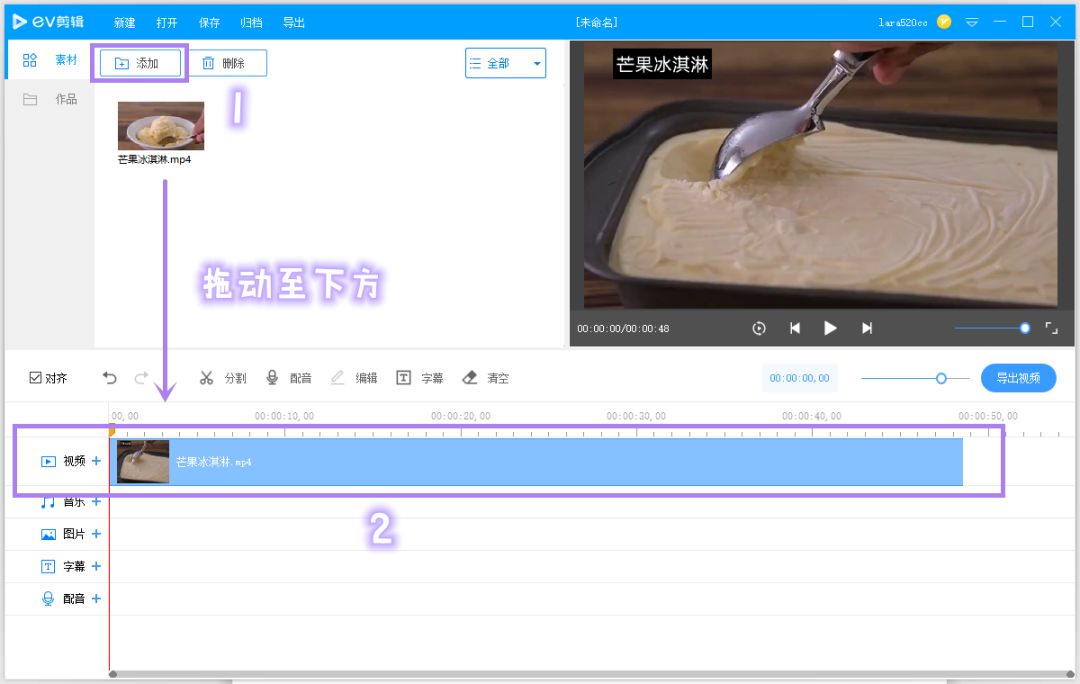Open the 导出 menu in the title bar

click(x=293, y=21)
